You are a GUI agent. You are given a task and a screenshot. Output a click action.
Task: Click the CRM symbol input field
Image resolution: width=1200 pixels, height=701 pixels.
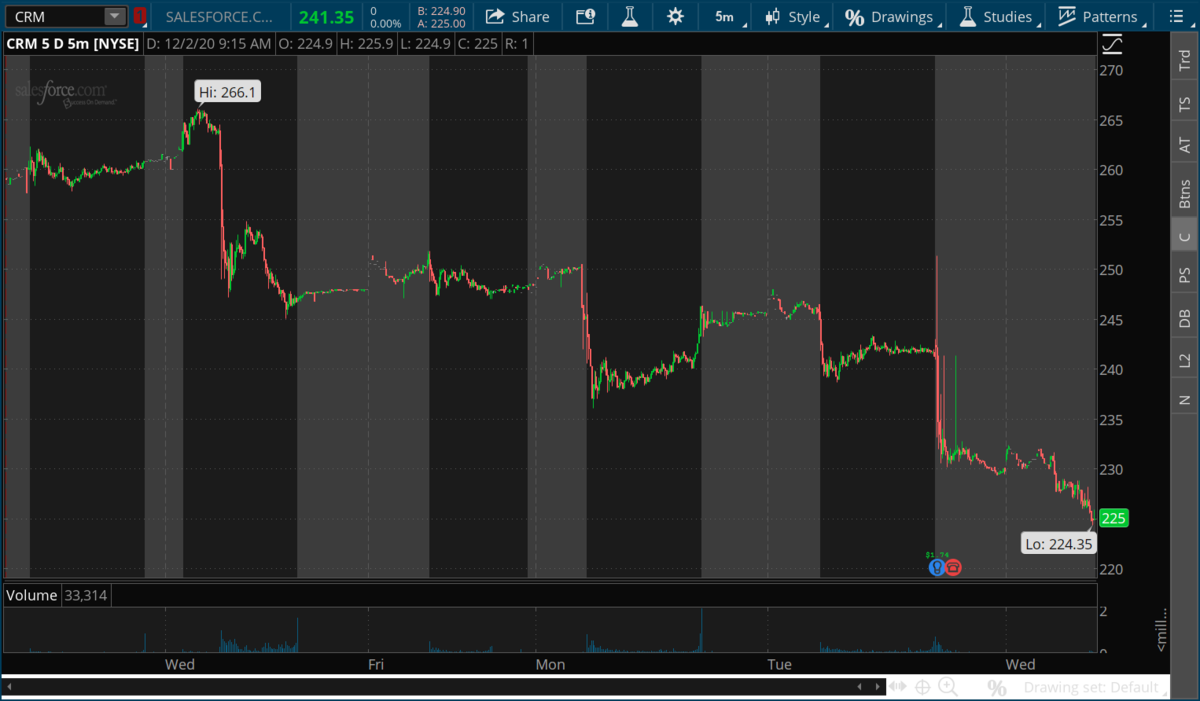(55, 16)
